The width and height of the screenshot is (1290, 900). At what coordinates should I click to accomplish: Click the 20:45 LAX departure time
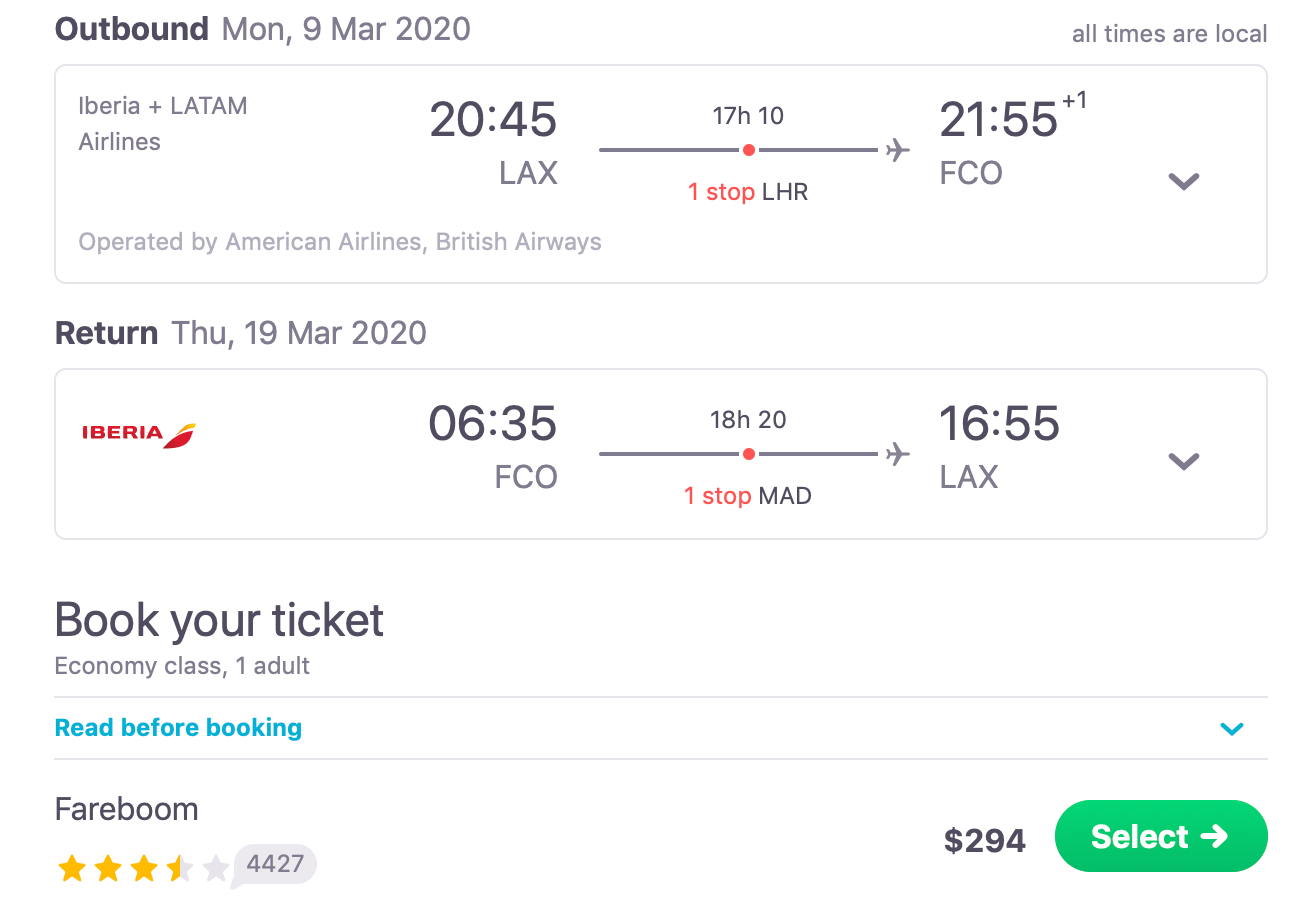point(493,120)
